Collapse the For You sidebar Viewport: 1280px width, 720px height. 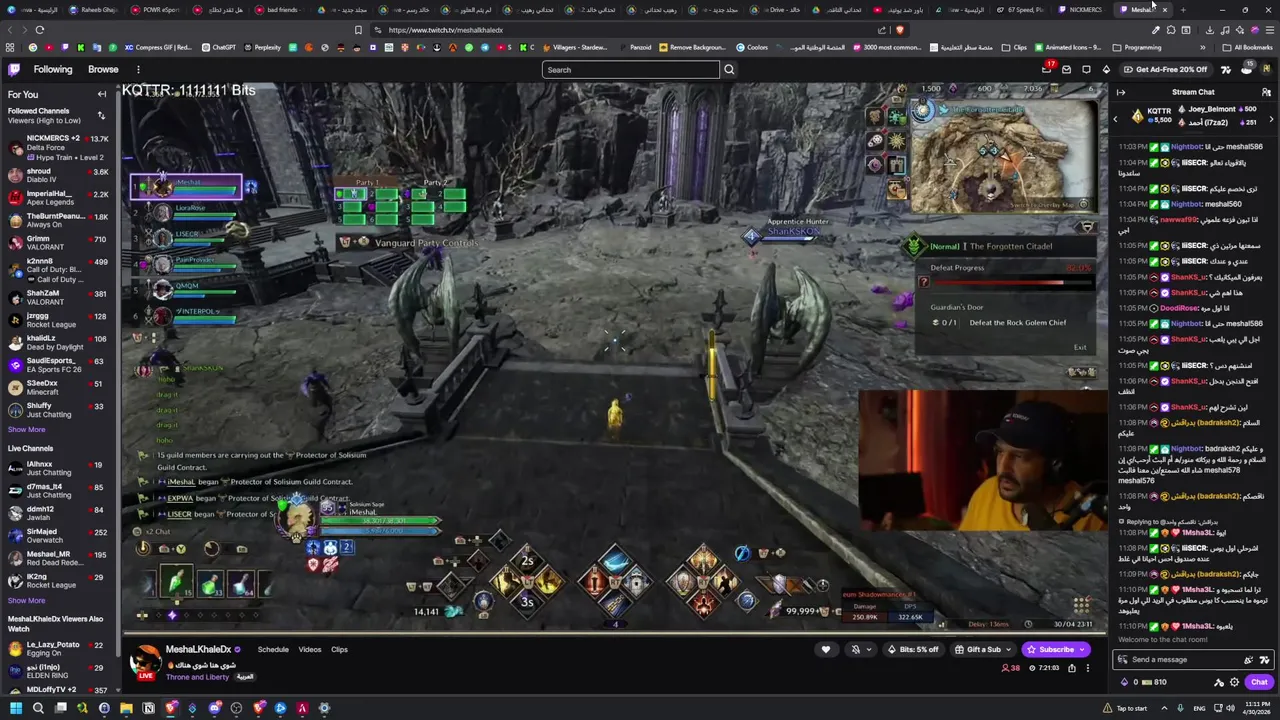coord(101,94)
